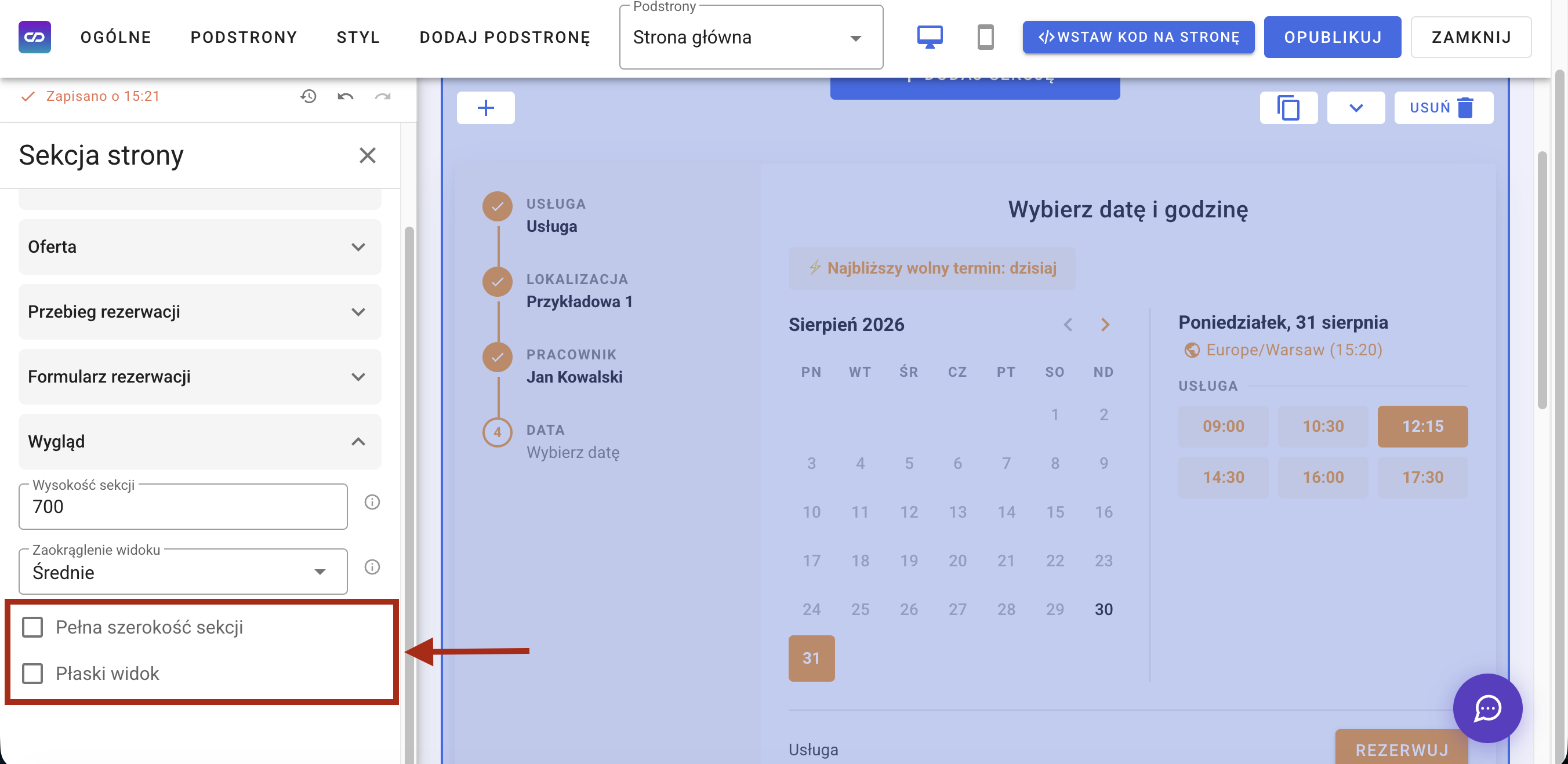
Task: Publish the page with Opublikuj
Action: (x=1333, y=37)
